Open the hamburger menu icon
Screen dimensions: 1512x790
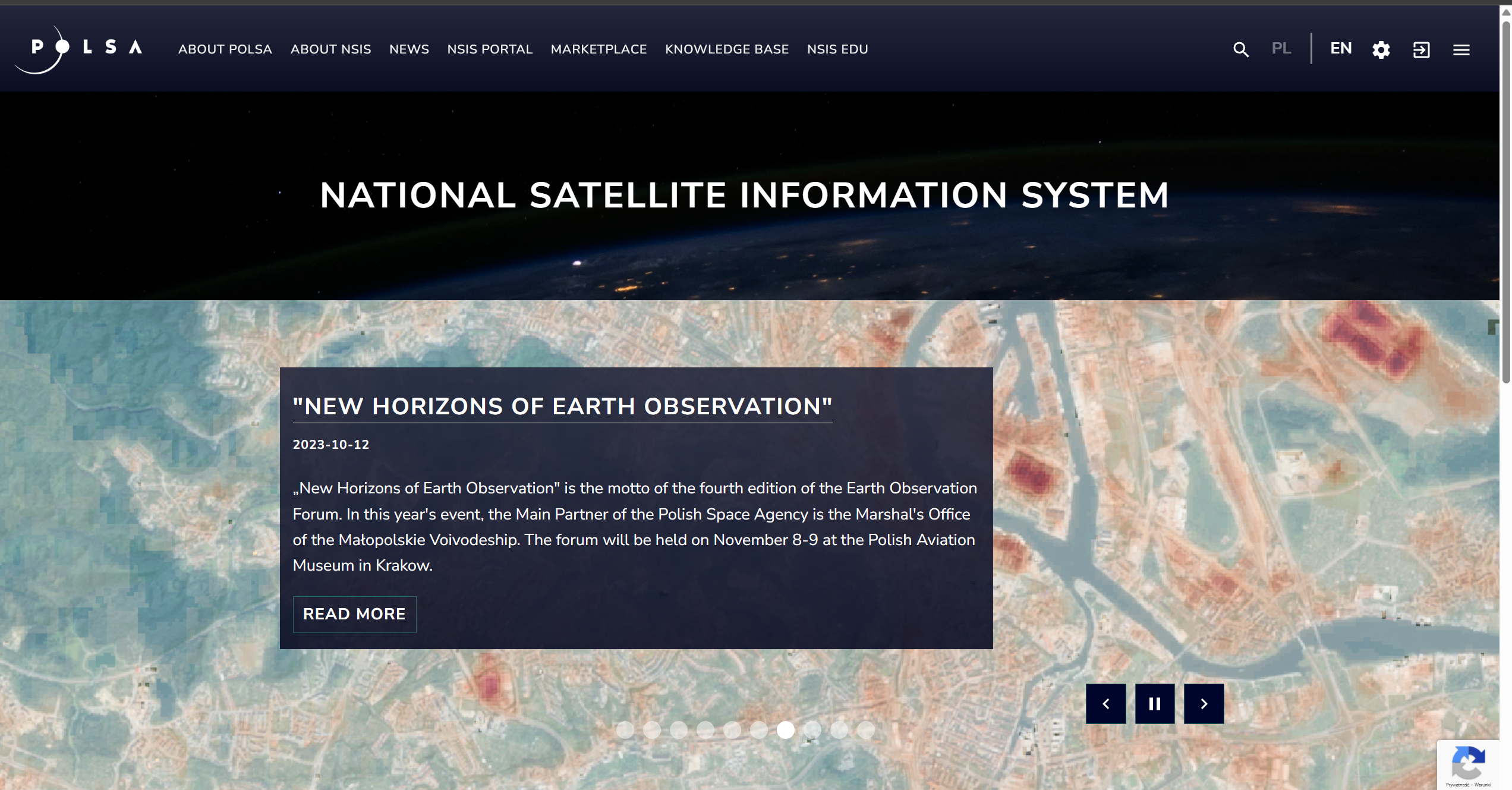1461,50
